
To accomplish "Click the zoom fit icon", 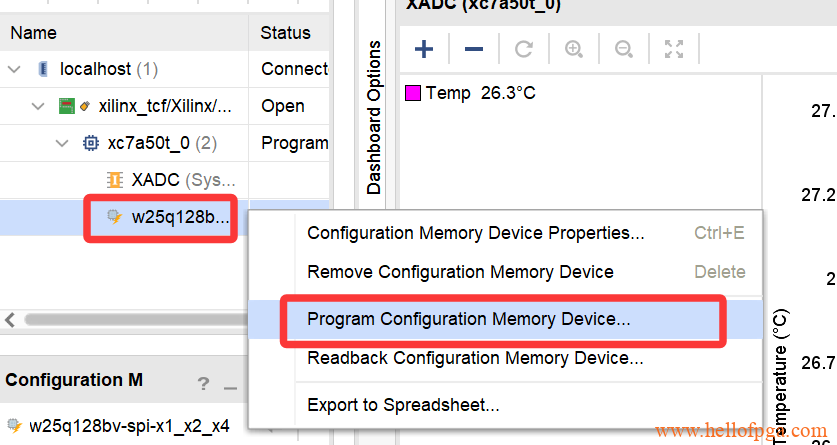I will [674, 48].
